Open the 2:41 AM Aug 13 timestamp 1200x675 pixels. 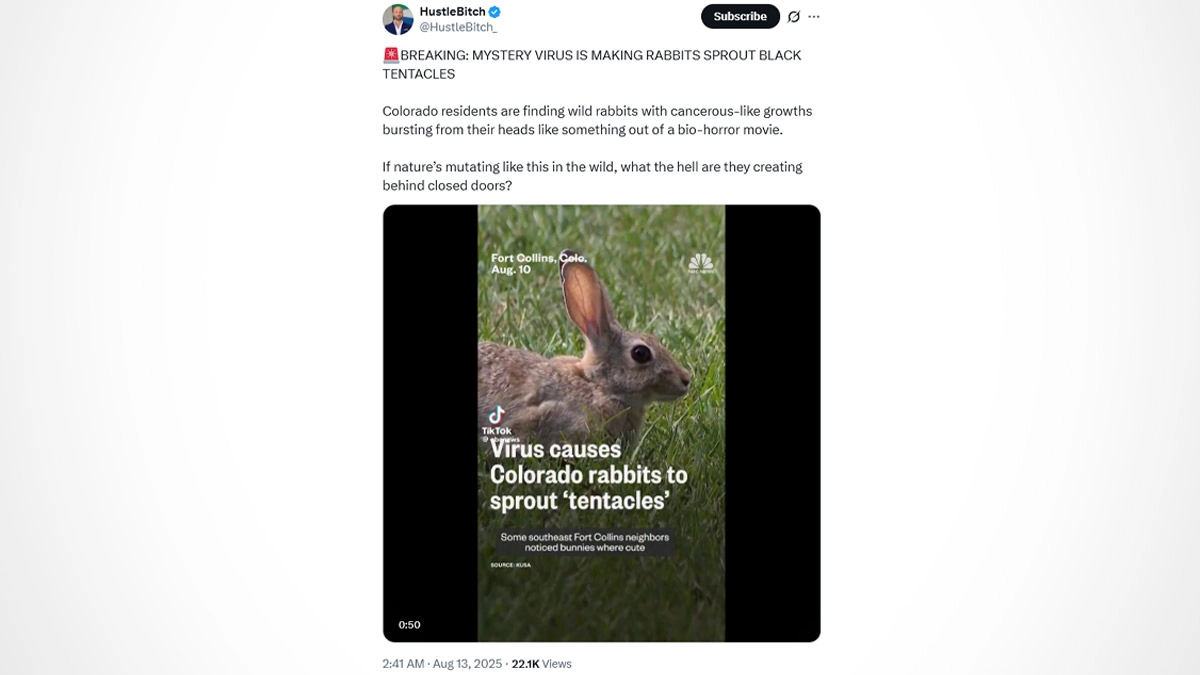(x=441, y=664)
